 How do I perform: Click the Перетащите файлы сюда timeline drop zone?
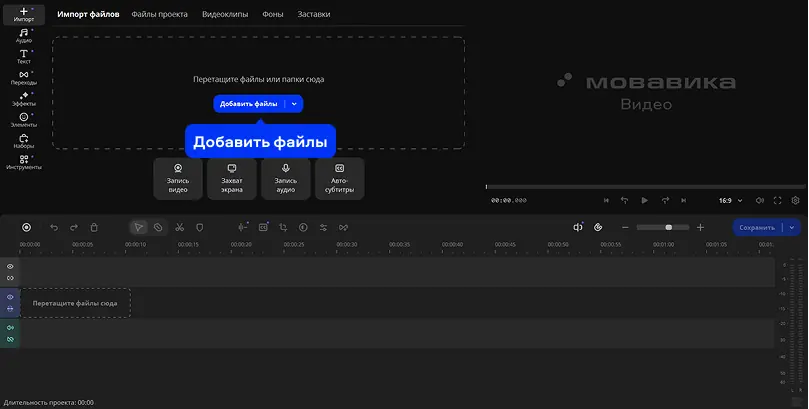(75, 303)
